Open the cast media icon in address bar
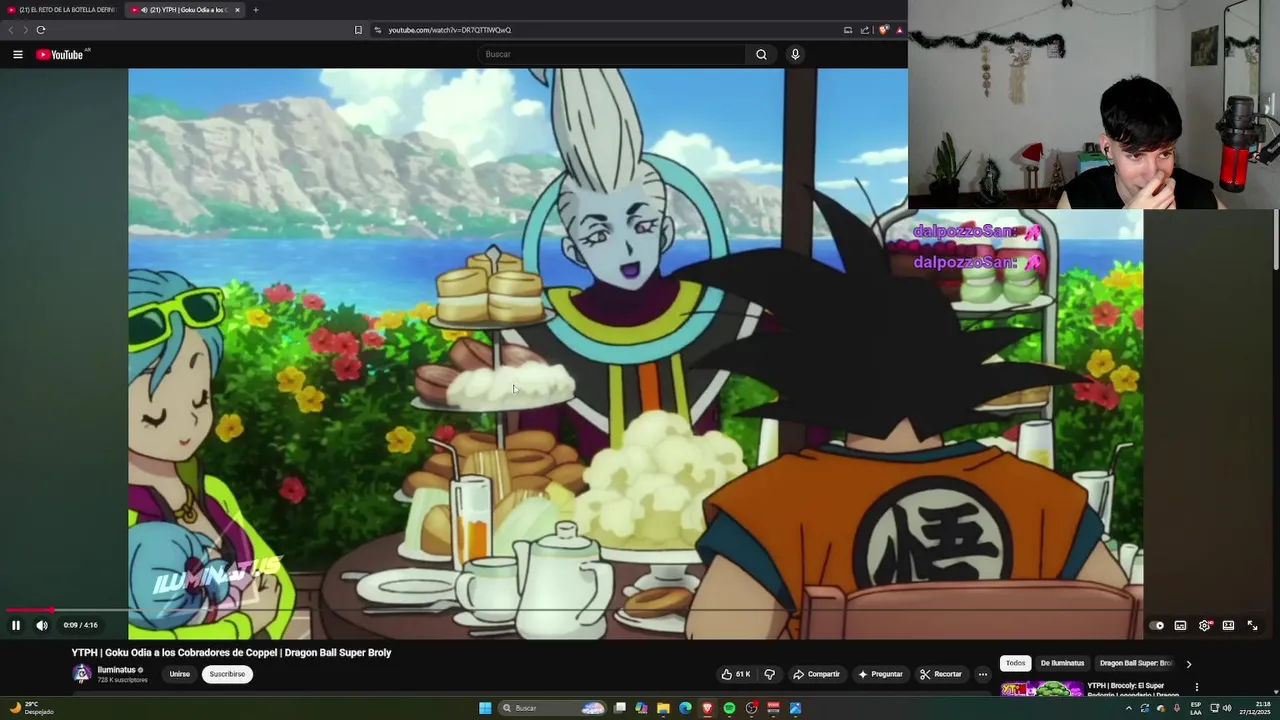Image resolution: width=1280 pixels, height=720 pixels. [847, 30]
